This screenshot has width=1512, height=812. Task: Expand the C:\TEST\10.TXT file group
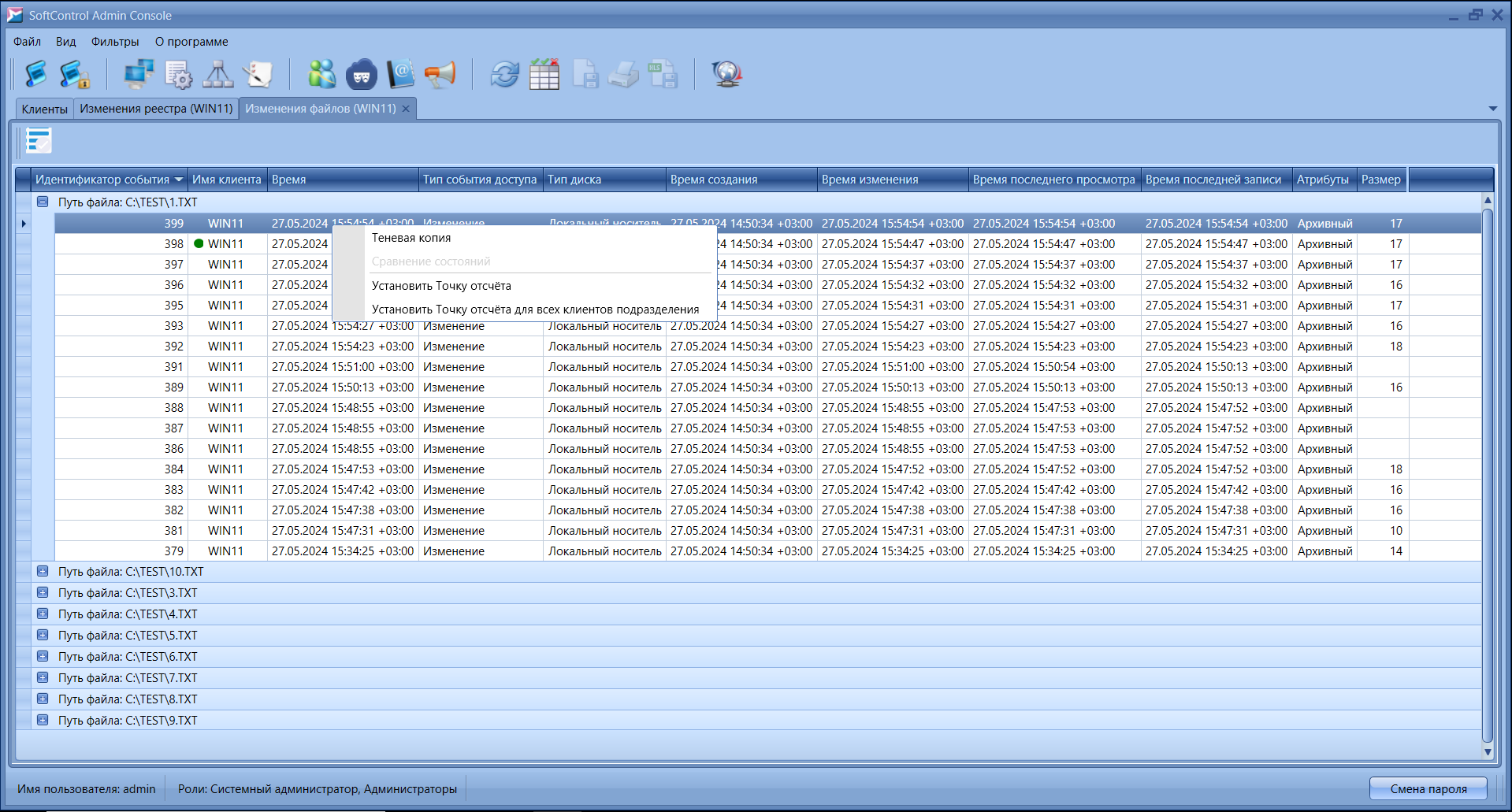coord(43,572)
